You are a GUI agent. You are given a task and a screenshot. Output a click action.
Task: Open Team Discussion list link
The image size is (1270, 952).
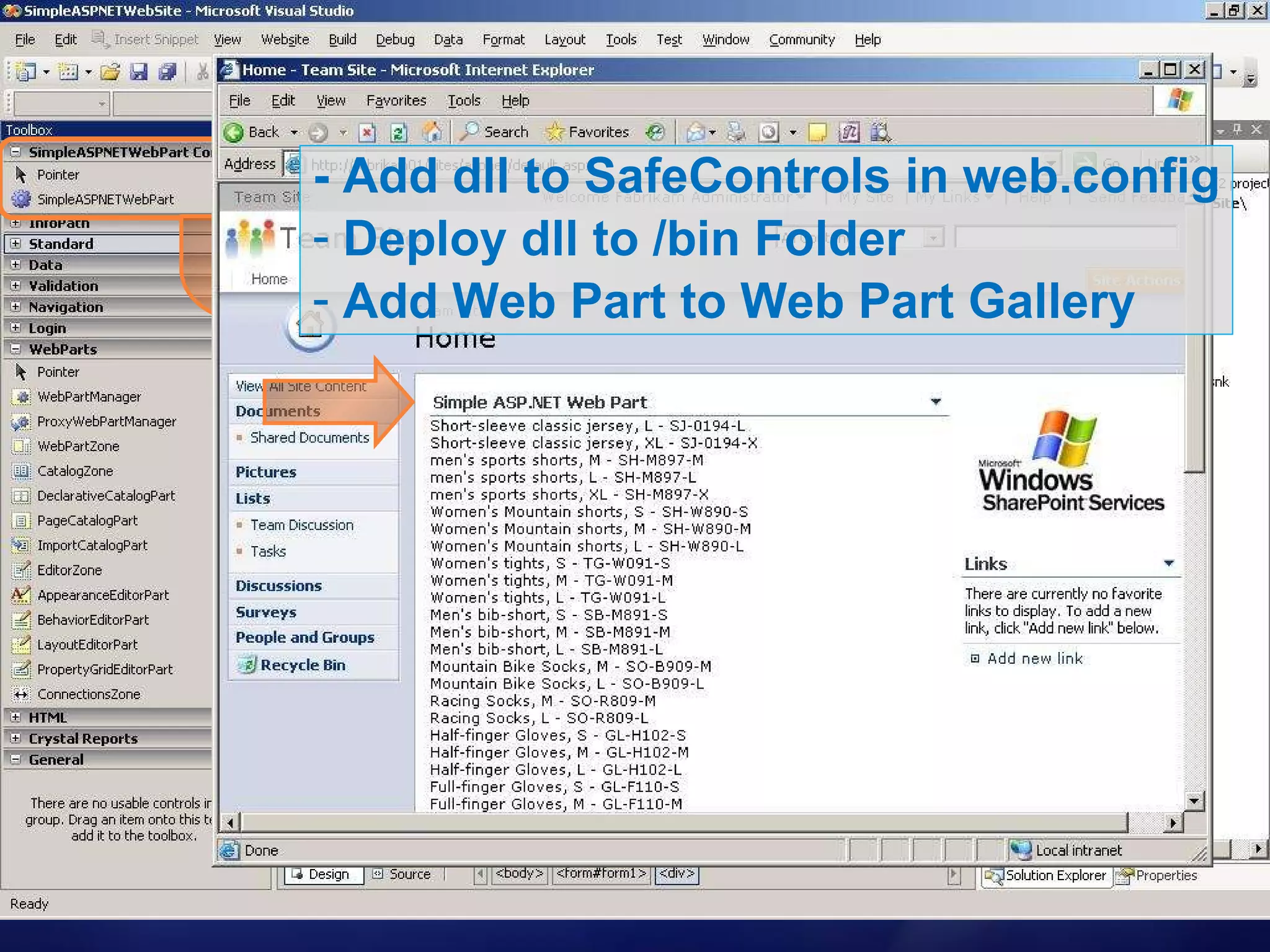[x=302, y=525]
